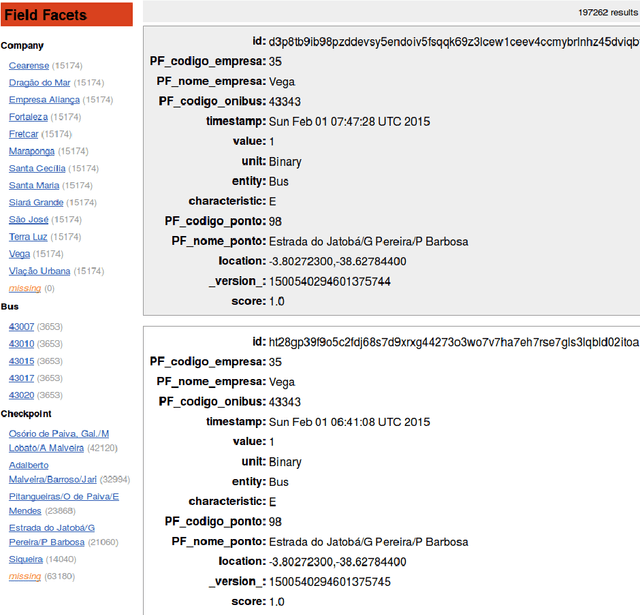Viewport: 640px width, 615px height.
Task: Select bus 43015 facet
Action: click(x=21, y=360)
